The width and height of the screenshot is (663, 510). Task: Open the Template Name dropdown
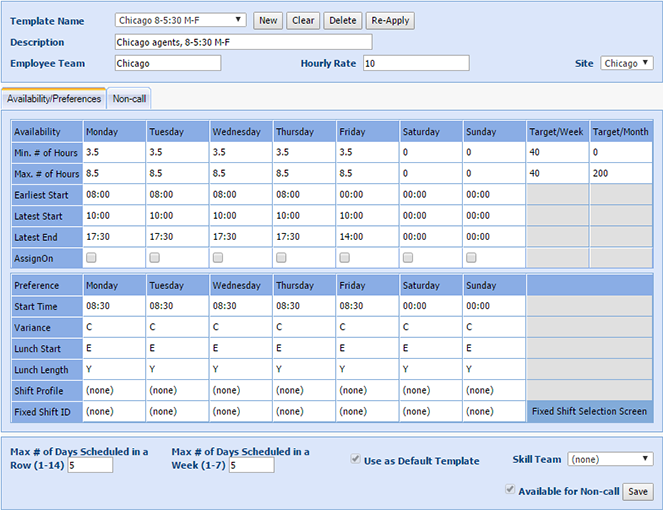pyautogui.click(x=179, y=20)
